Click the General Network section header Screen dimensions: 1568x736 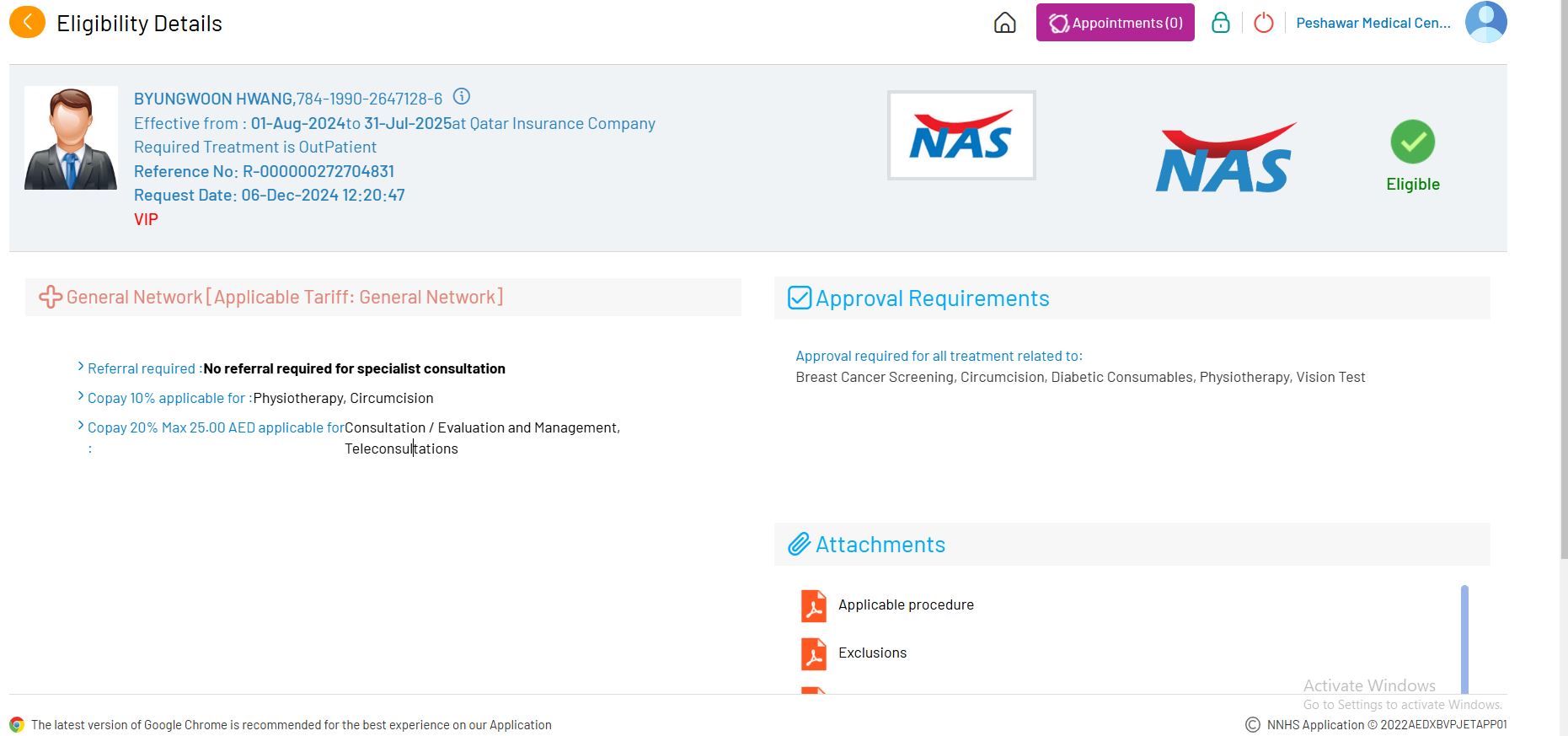click(284, 298)
